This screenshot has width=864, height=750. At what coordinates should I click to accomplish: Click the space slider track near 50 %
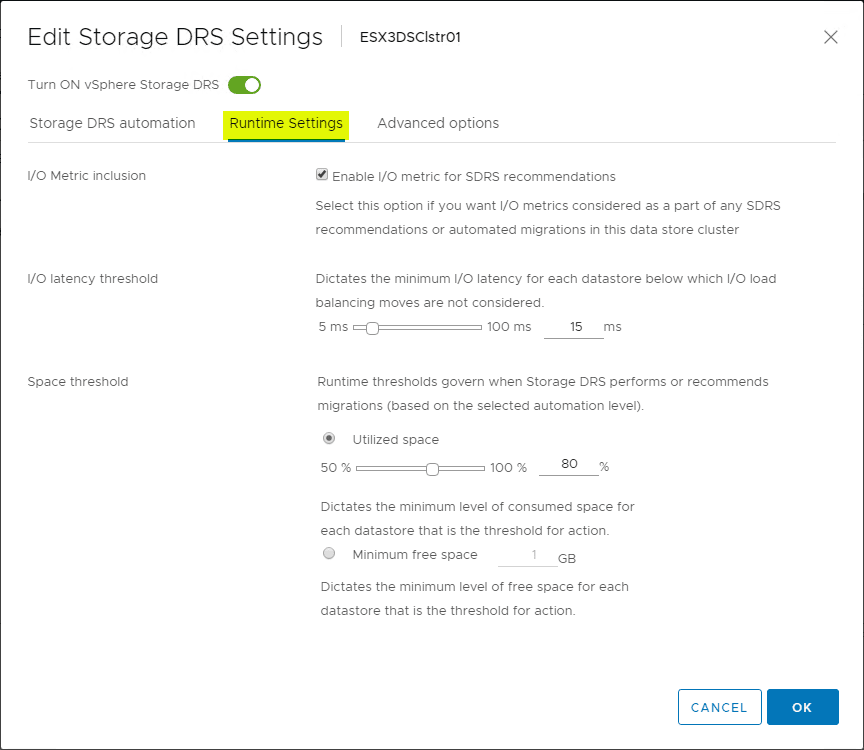tap(362, 468)
